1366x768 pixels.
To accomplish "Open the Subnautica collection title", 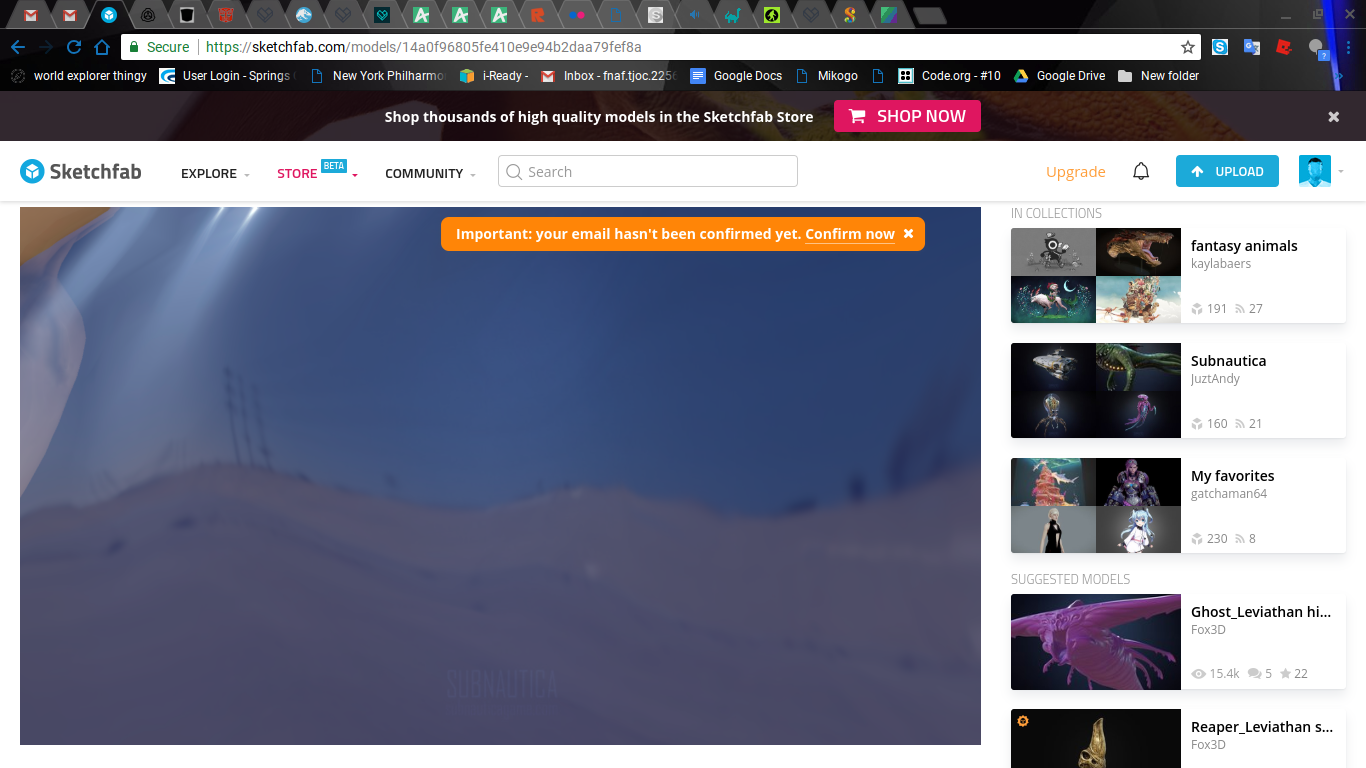I will (x=1229, y=361).
